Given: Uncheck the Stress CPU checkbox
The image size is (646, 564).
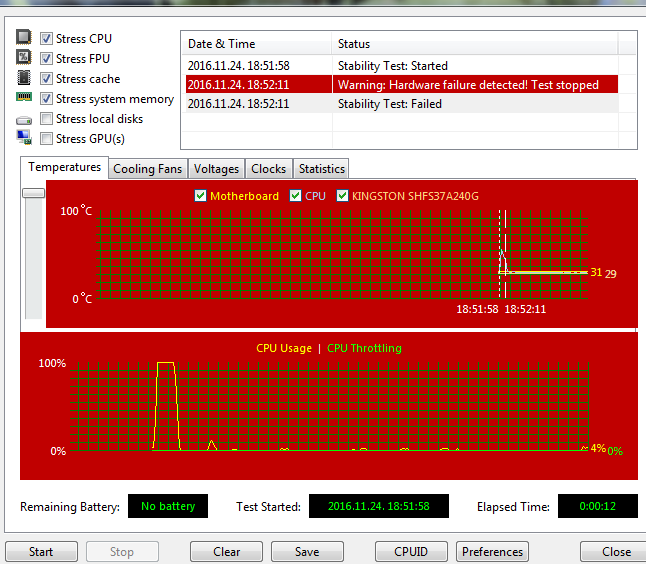Looking at the screenshot, I should pyautogui.click(x=46, y=39).
